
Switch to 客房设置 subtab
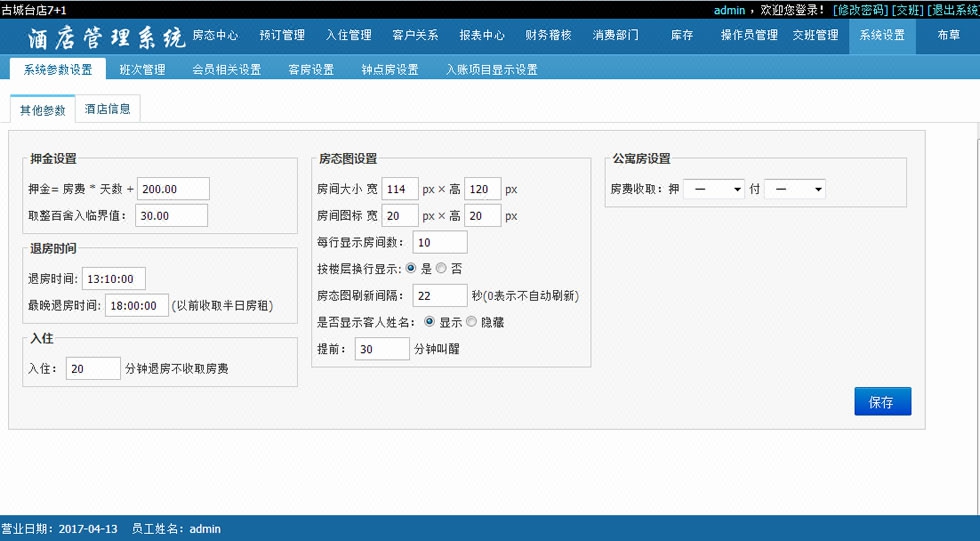click(x=311, y=69)
